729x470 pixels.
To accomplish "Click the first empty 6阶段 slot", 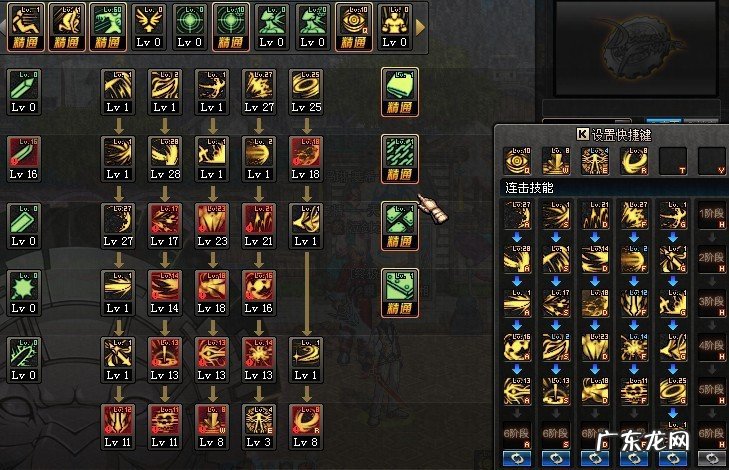I will coord(517,435).
